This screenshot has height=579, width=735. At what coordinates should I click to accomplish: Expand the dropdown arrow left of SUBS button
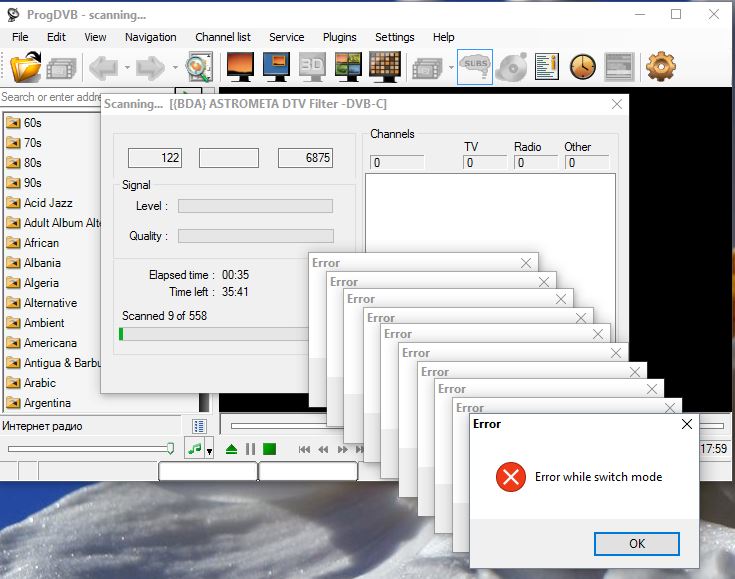pyautogui.click(x=450, y=68)
